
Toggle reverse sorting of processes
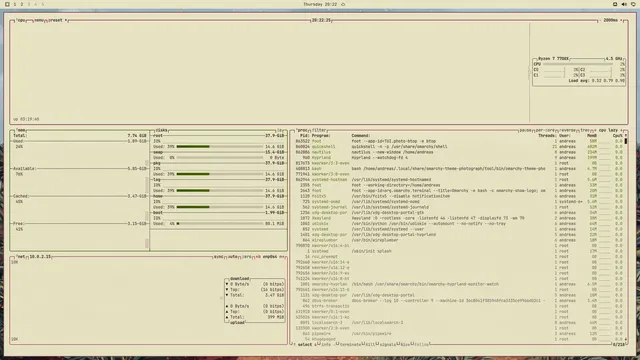coord(567,130)
